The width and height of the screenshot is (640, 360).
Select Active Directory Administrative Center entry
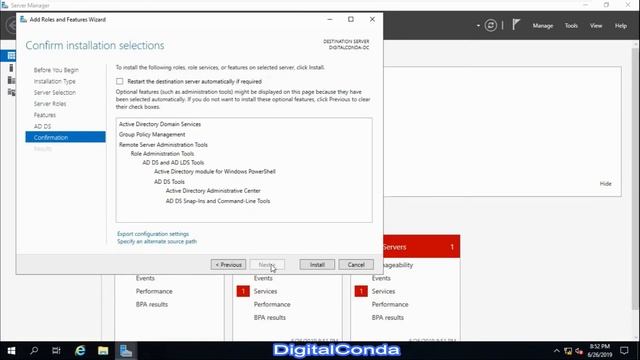click(213, 191)
